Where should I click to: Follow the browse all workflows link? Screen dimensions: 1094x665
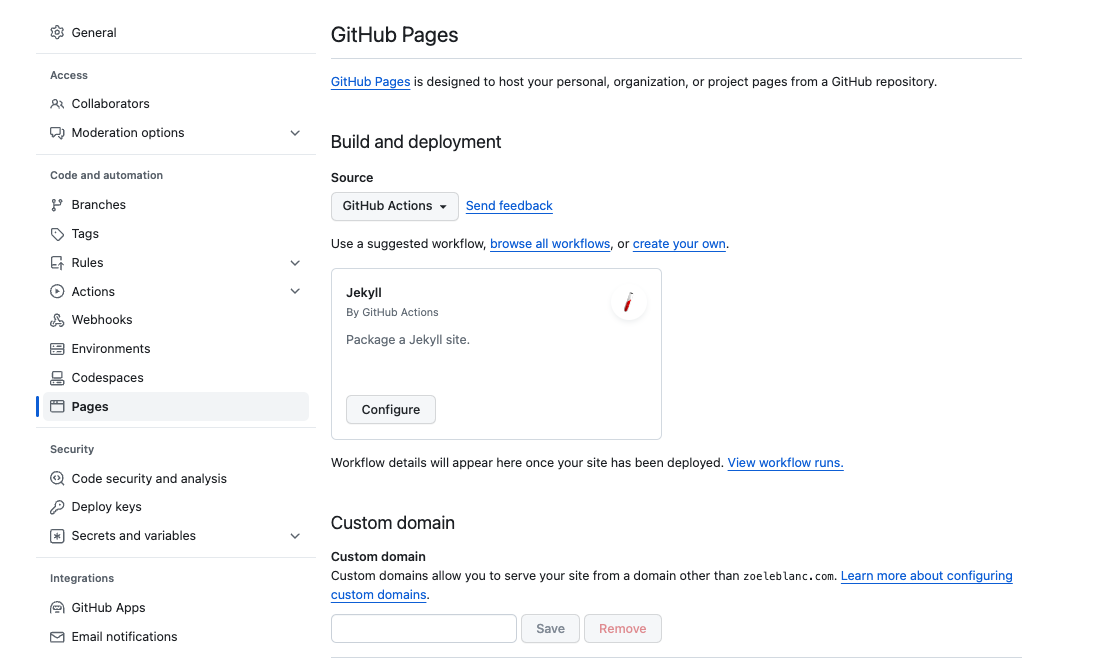click(x=550, y=244)
